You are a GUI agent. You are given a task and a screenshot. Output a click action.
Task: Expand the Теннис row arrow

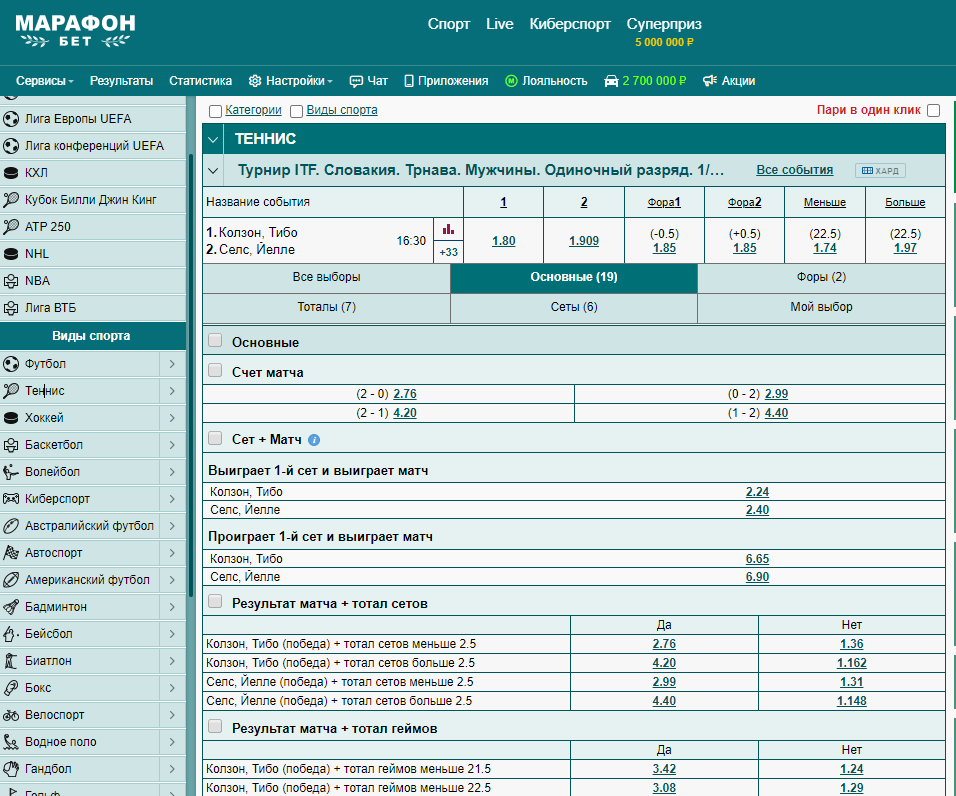pos(173,391)
